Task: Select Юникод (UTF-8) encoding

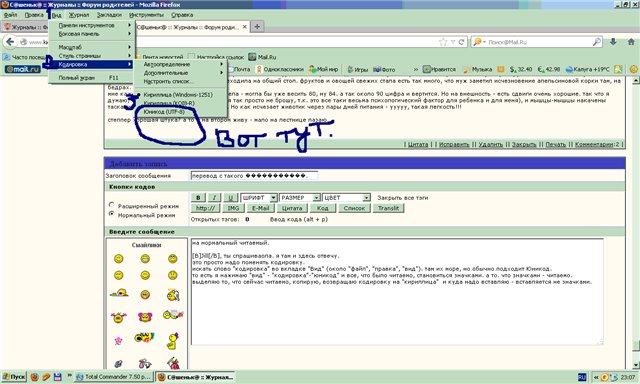Action: point(180,111)
